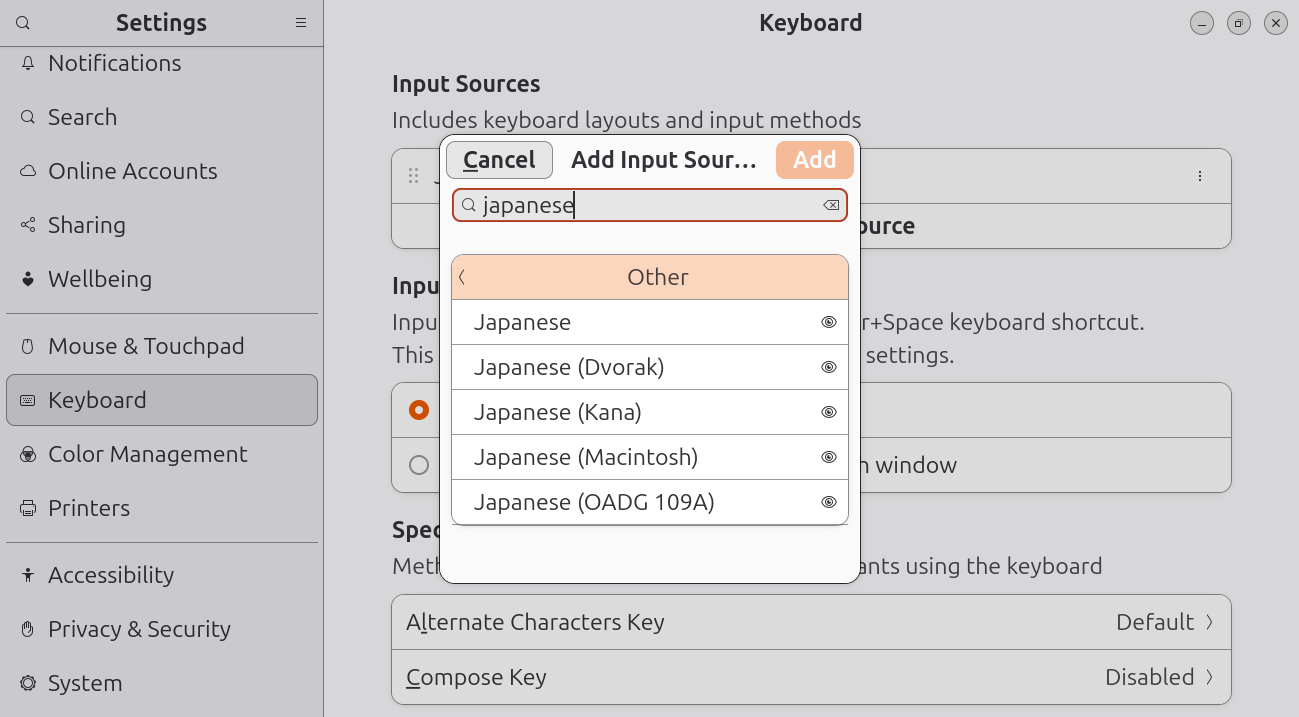Open Printers settings
The width and height of the screenshot is (1299, 717).
[162, 508]
